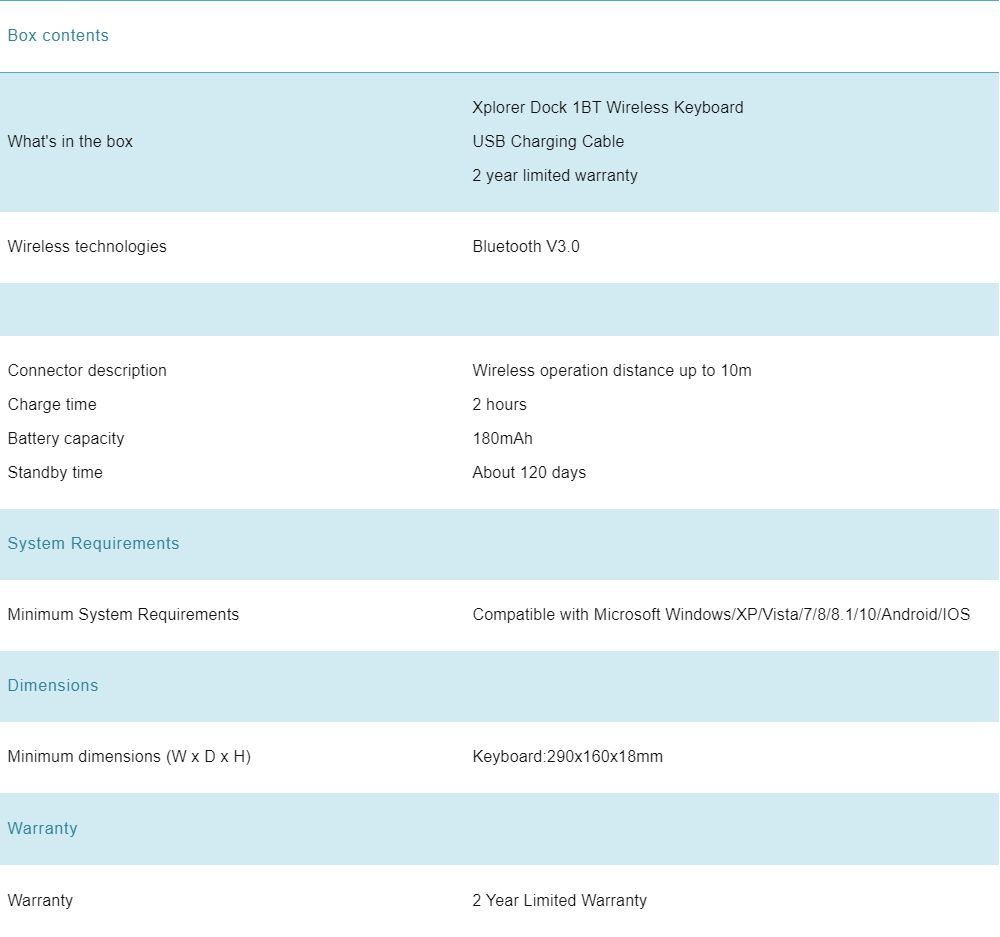Click the Connector description label
The image size is (1000, 937).
pos(87,371)
